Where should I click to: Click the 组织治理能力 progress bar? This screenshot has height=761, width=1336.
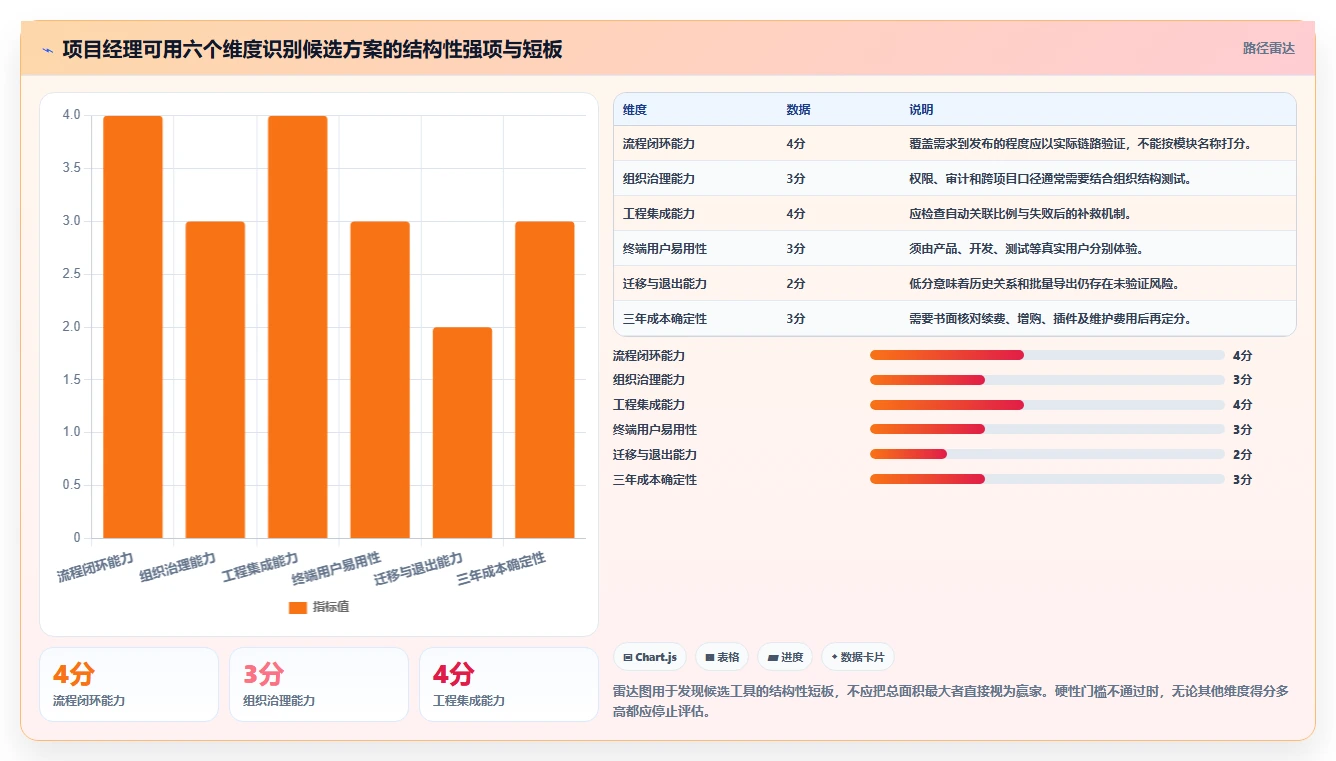click(x=1047, y=380)
